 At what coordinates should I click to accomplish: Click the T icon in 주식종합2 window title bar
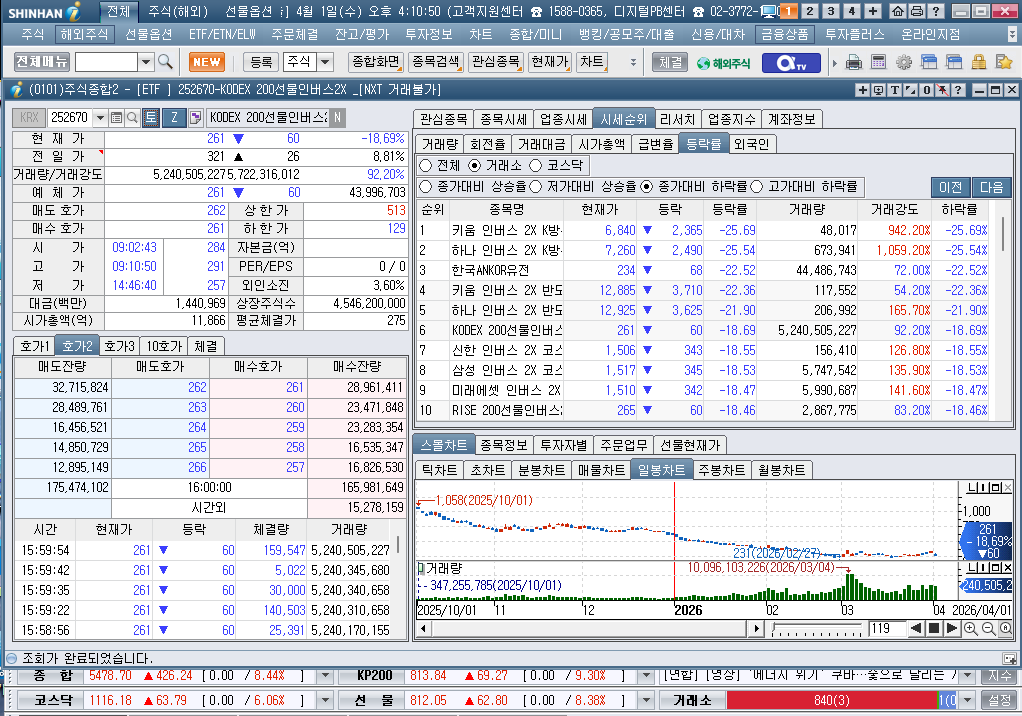pyautogui.click(x=895, y=90)
